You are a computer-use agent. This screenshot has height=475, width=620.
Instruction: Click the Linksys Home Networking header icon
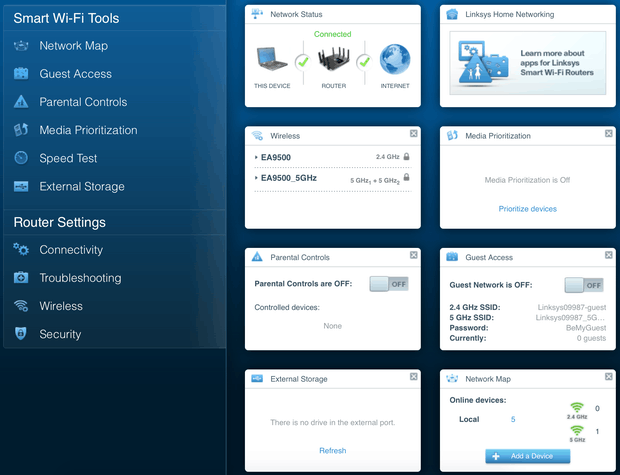[x=452, y=14]
